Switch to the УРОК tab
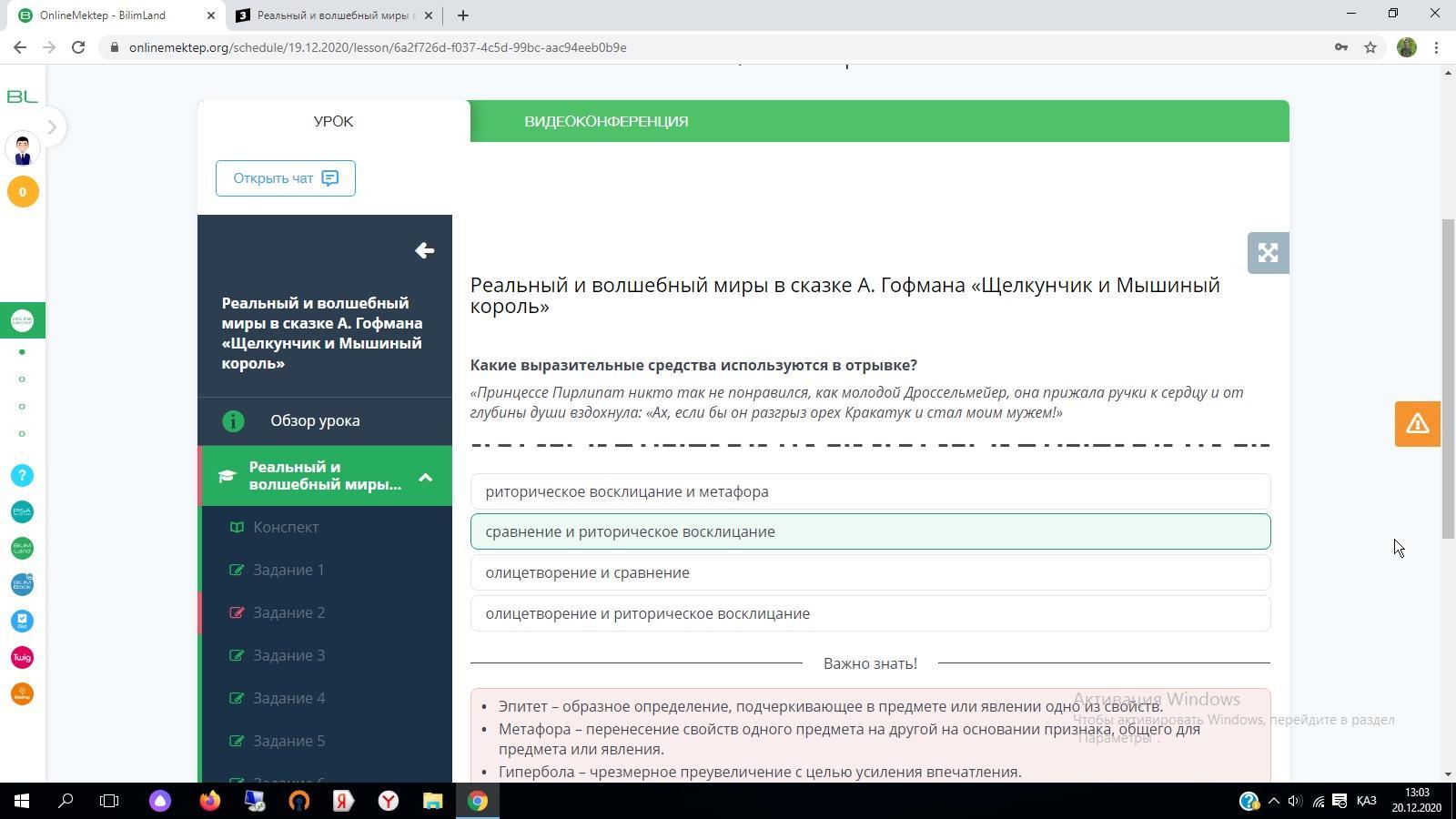The image size is (1456, 819). tap(333, 121)
